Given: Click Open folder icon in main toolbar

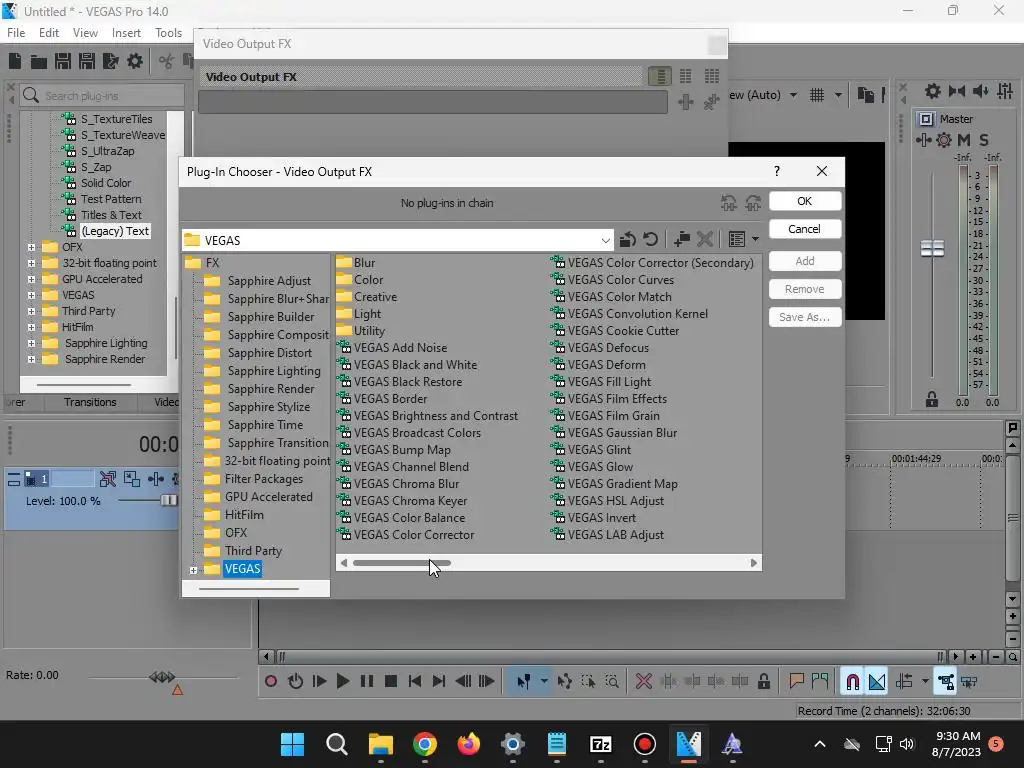Looking at the screenshot, I should click(39, 61).
